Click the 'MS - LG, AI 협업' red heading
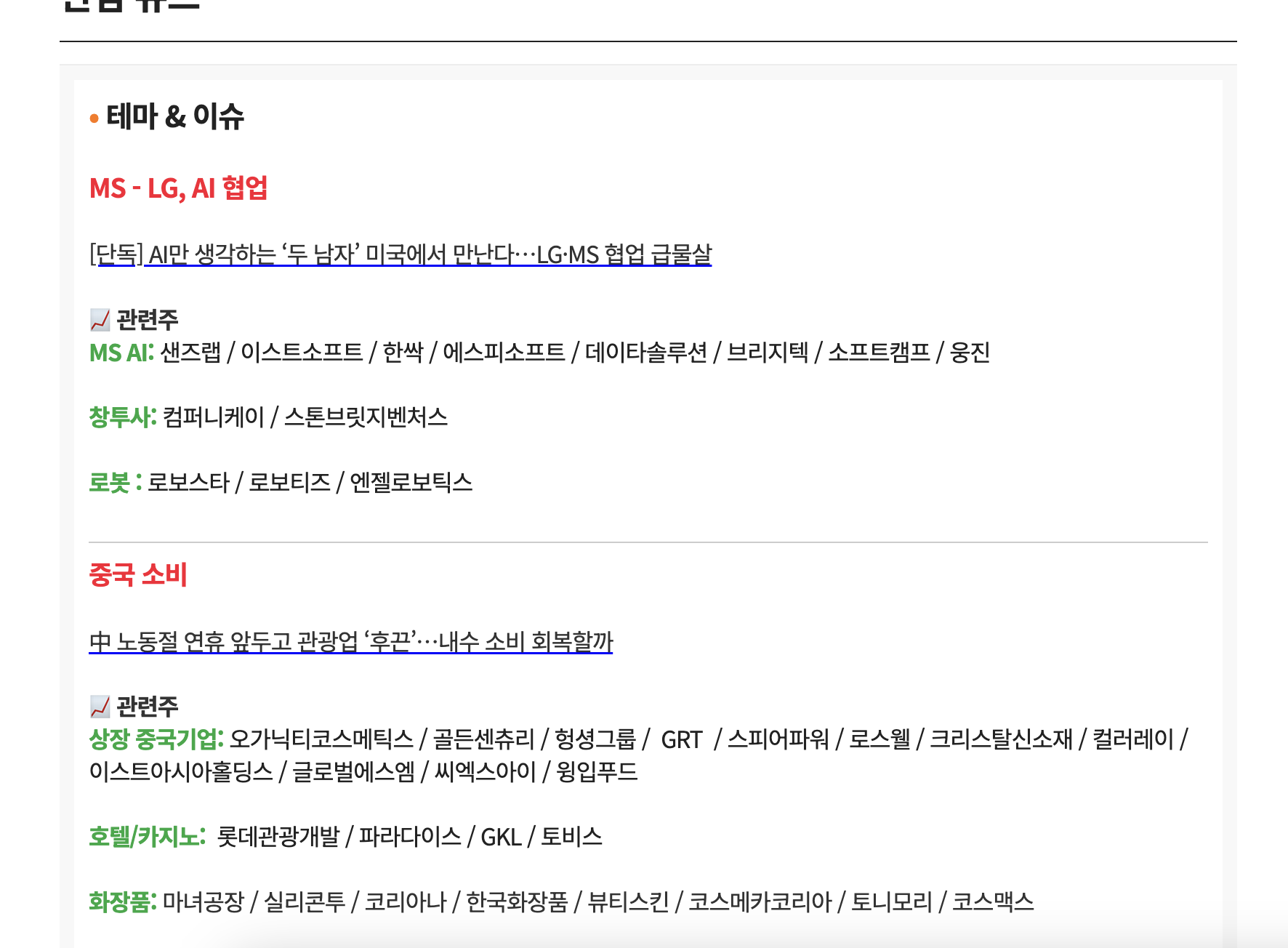This screenshot has width=1288, height=948. pyautogui.click(x=179, y=188)
